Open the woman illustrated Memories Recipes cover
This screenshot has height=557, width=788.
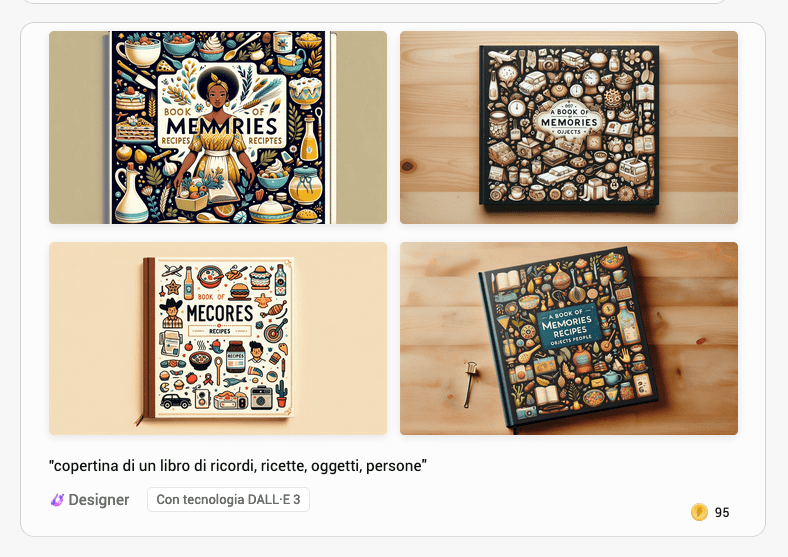[218, 128]
